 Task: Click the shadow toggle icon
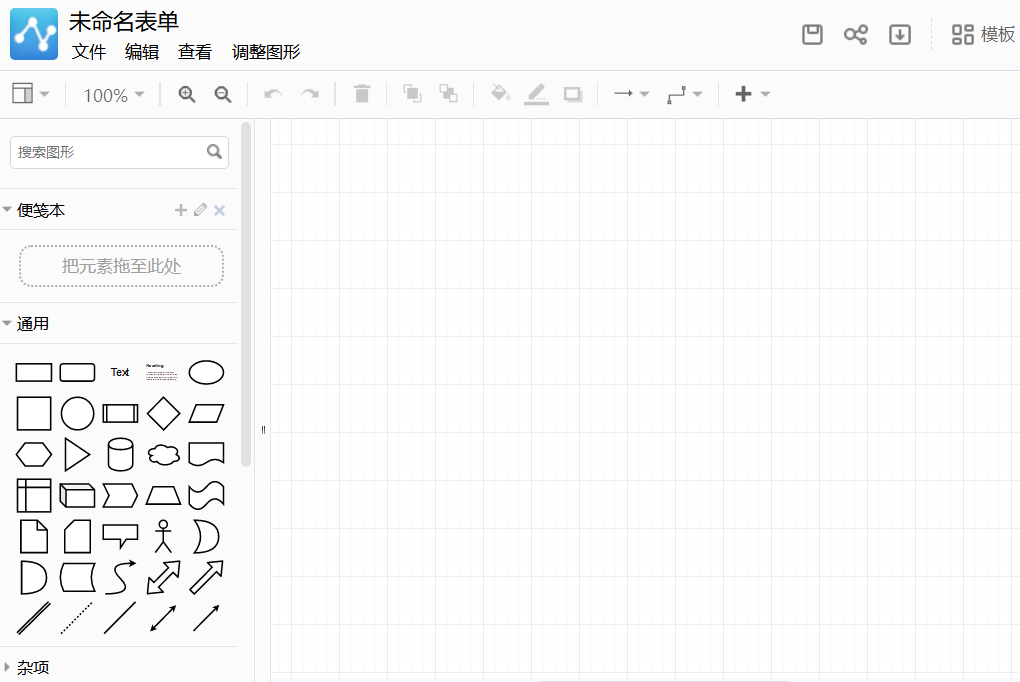[x=572, y=94]
